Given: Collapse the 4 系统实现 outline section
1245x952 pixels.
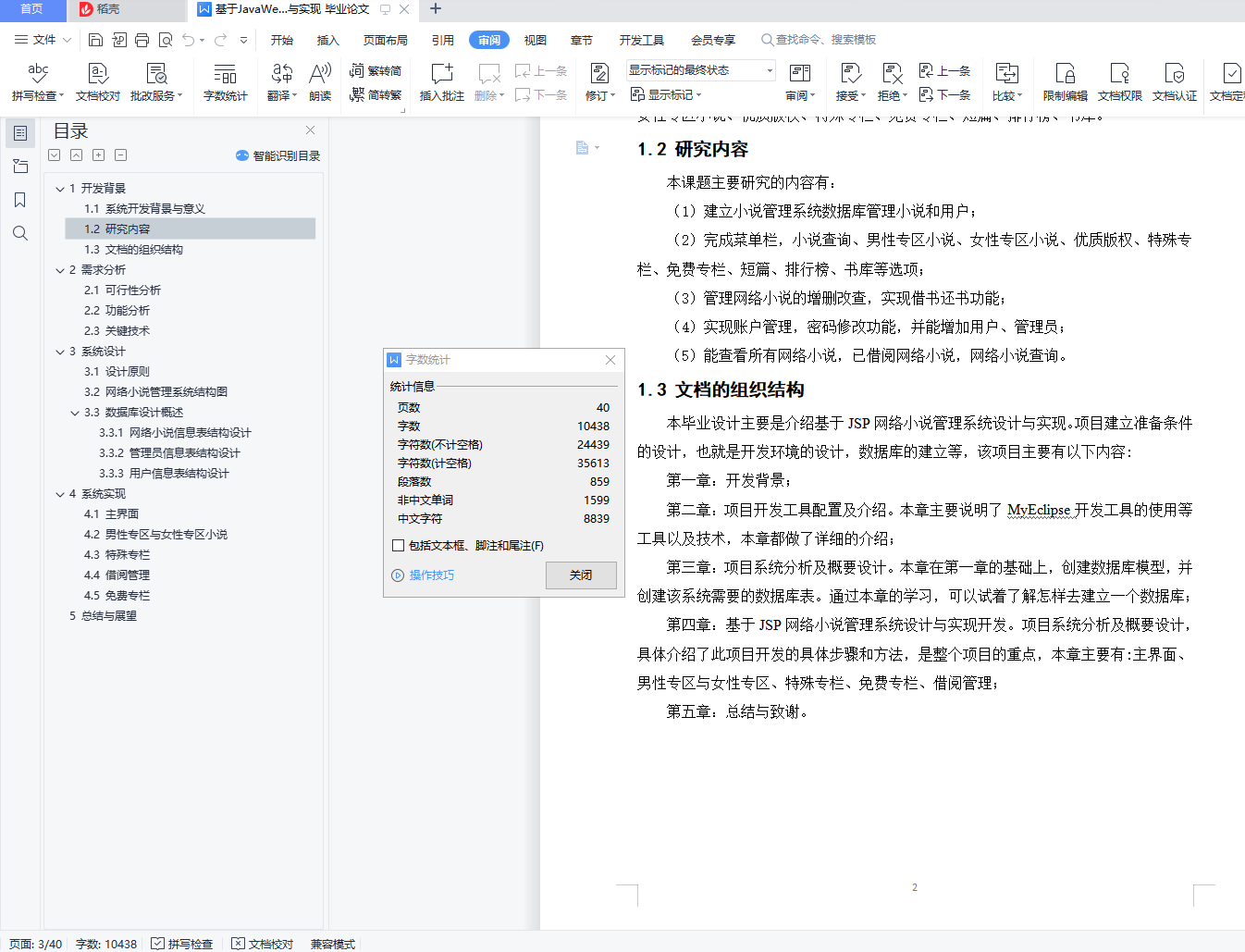Looking at the screenshot, I should pos(60,494).
